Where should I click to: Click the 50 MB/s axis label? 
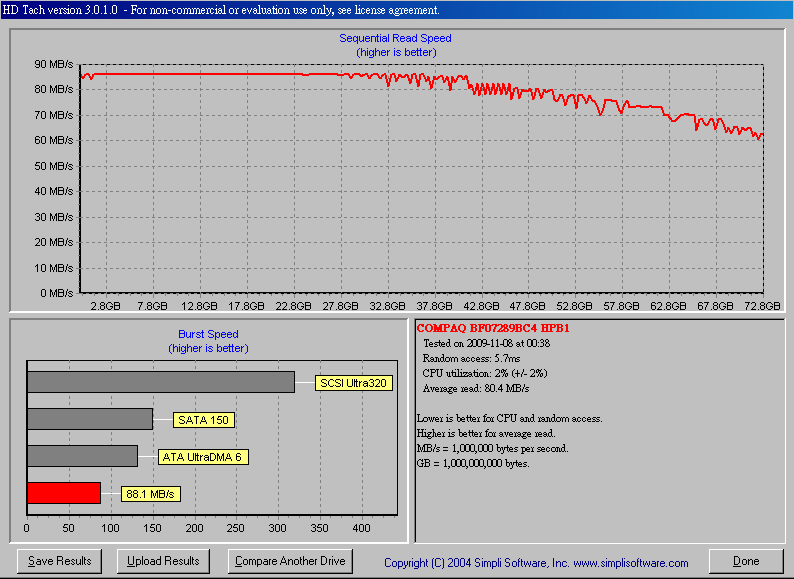pyautogui.click(x=54, y=166)
